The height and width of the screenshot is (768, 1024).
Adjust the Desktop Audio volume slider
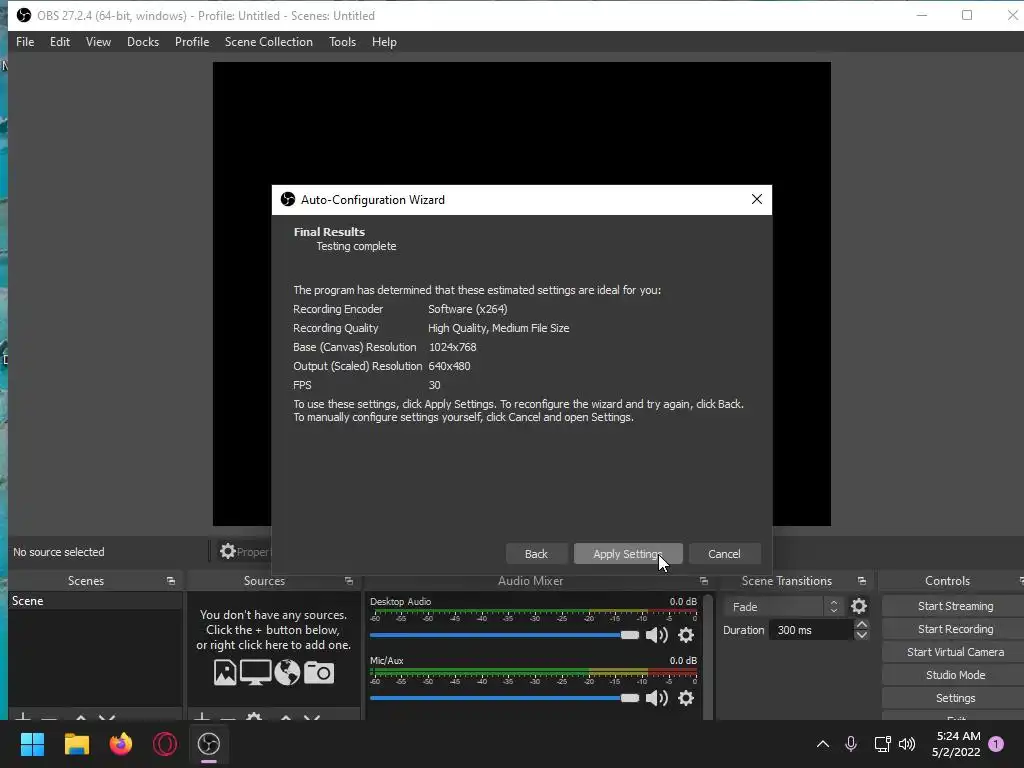(504, 635)
